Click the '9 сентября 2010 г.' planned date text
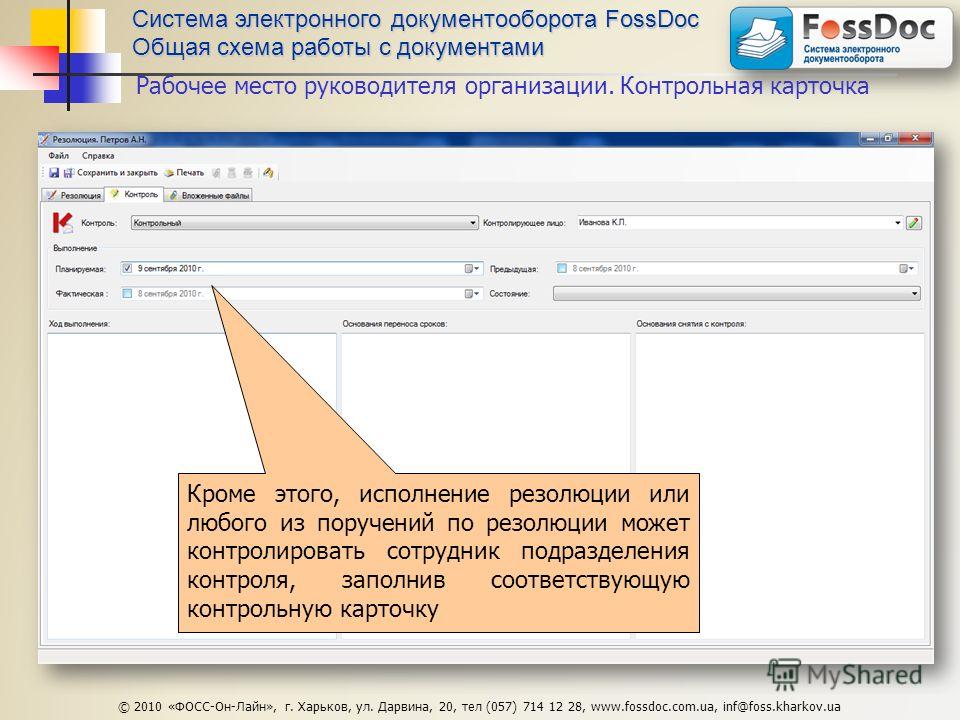Image resolution: width=960 pixels, height=720 pixels. (170, 268)
